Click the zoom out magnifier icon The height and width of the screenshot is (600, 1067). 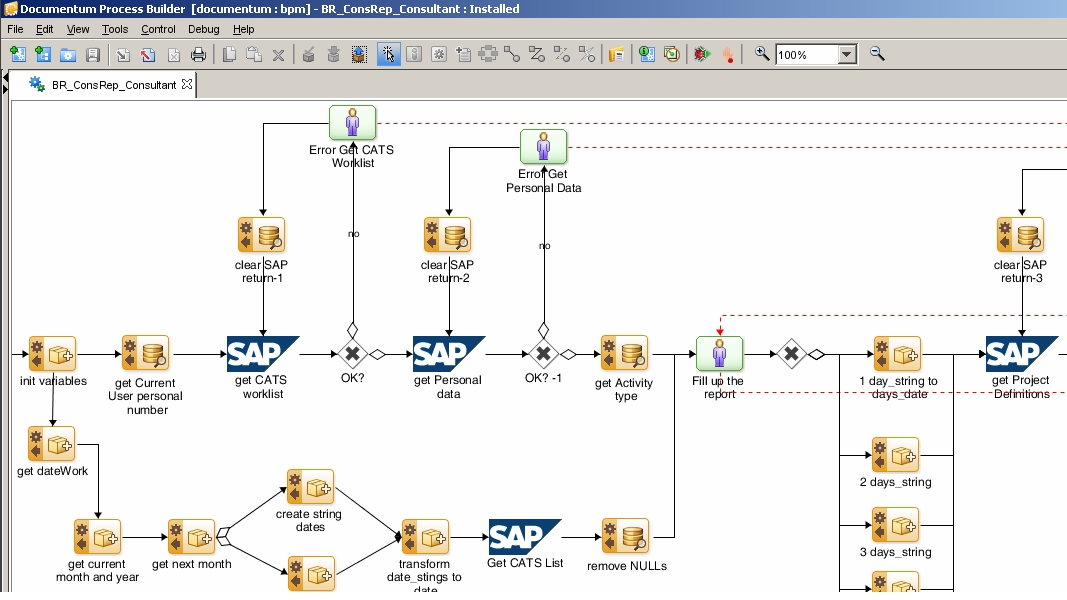click(x=877, y=54)
